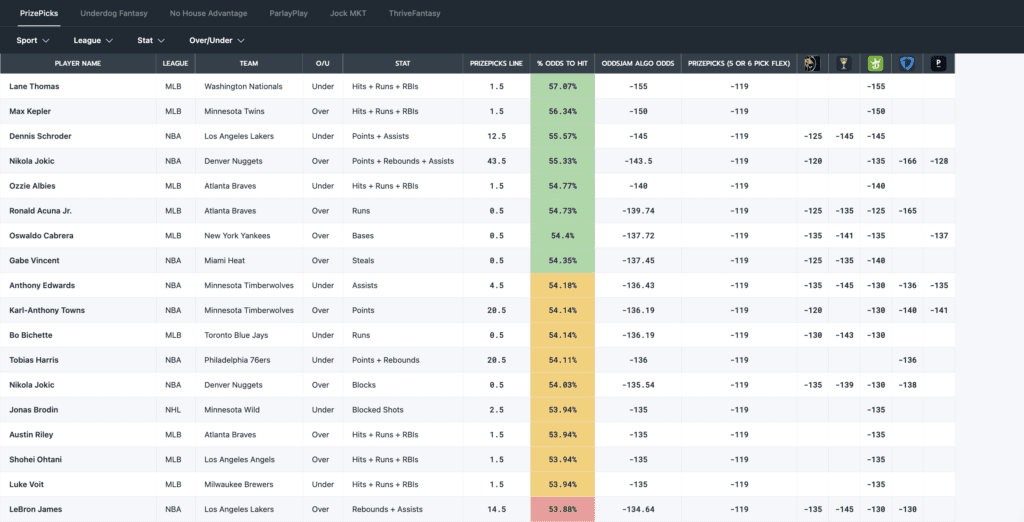Select the PrizePicks tab
This screenshot has height=522, width=1024.
[39, 13]
